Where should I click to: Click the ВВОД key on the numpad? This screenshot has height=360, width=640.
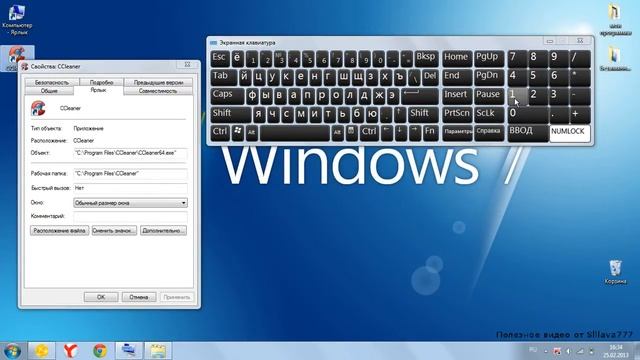(528, 133)
